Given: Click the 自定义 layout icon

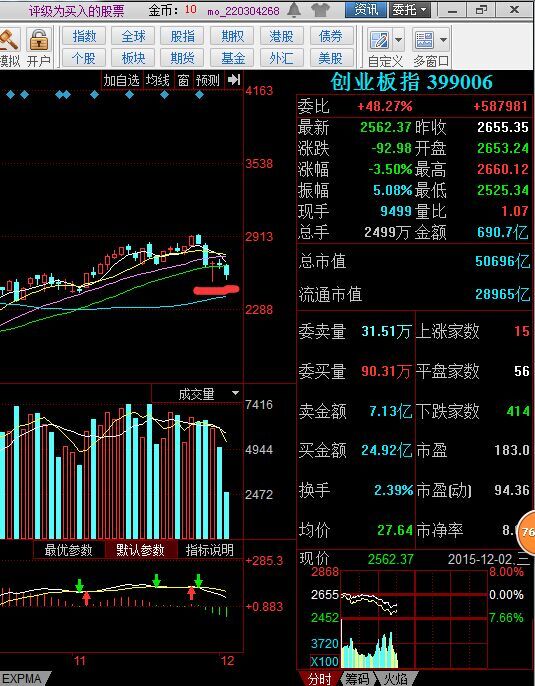Looking at the screenshot, I should coord(379,41).
